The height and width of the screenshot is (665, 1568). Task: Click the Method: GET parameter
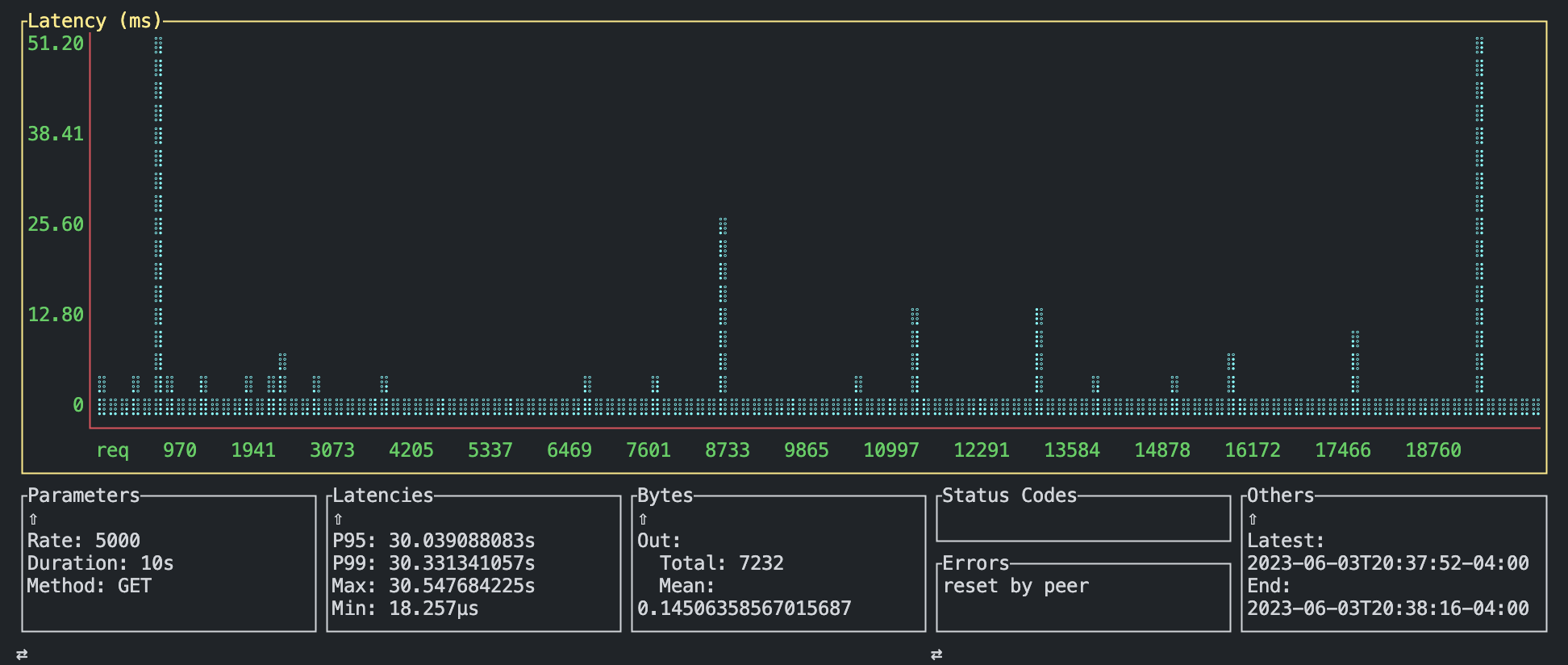[90, 586]
